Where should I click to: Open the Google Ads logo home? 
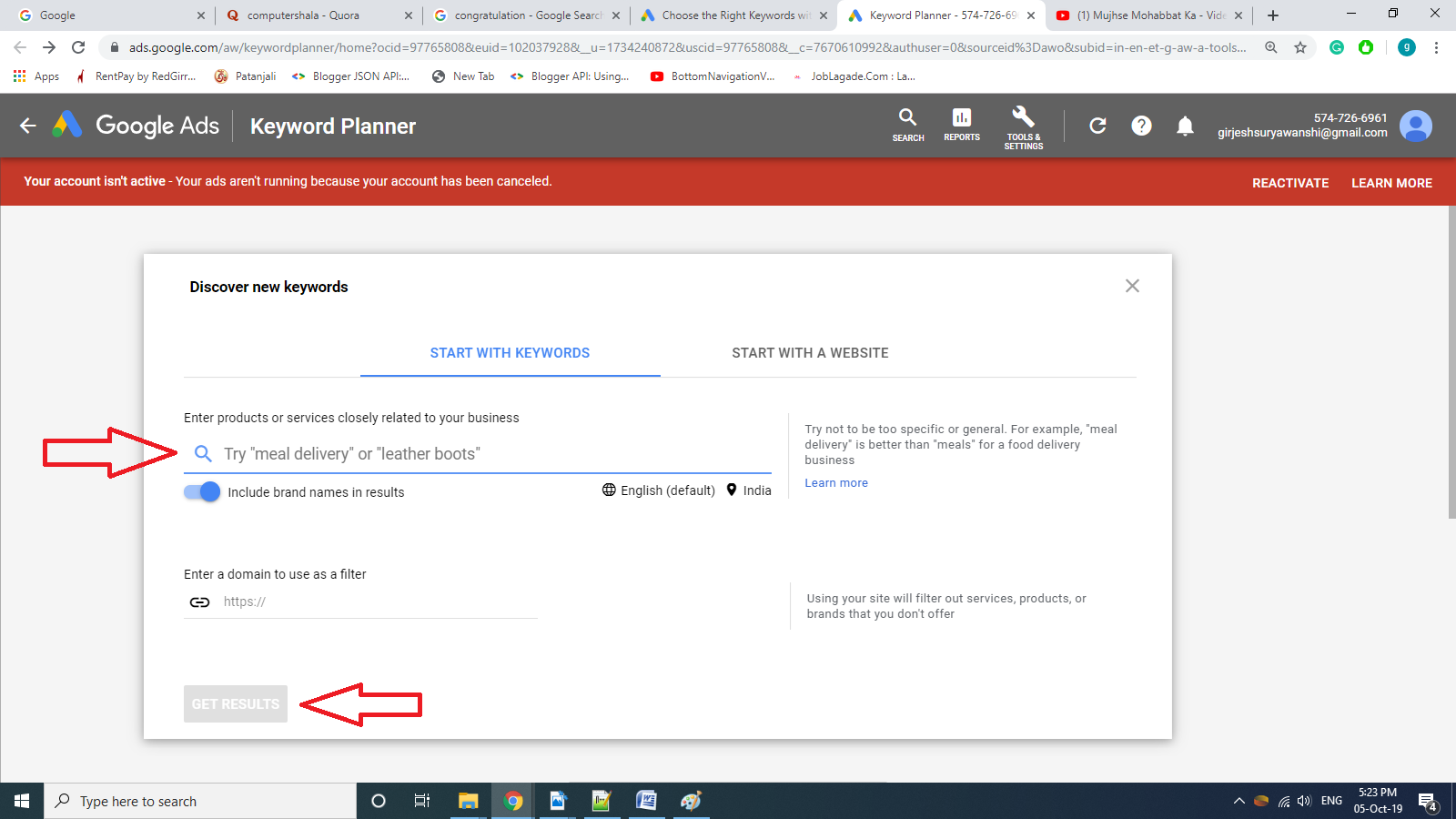point(136,126)
